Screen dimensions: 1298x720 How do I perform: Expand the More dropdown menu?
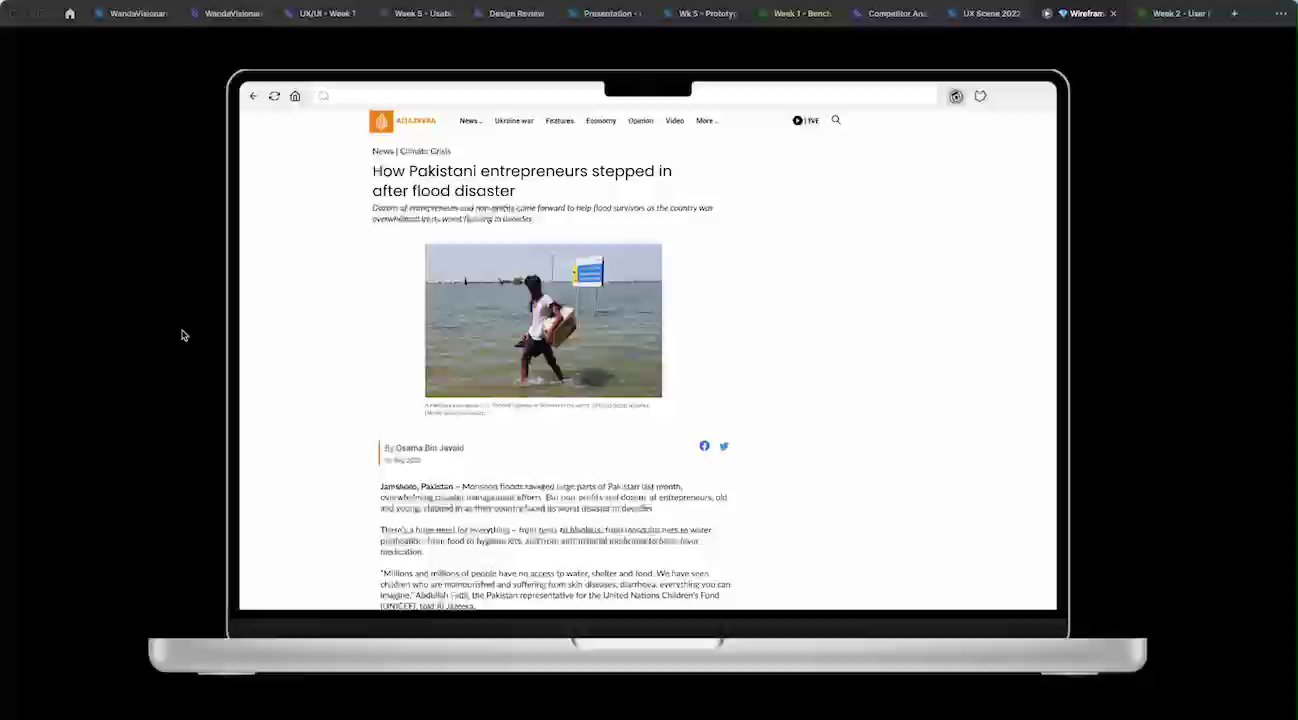coord(707,121)
